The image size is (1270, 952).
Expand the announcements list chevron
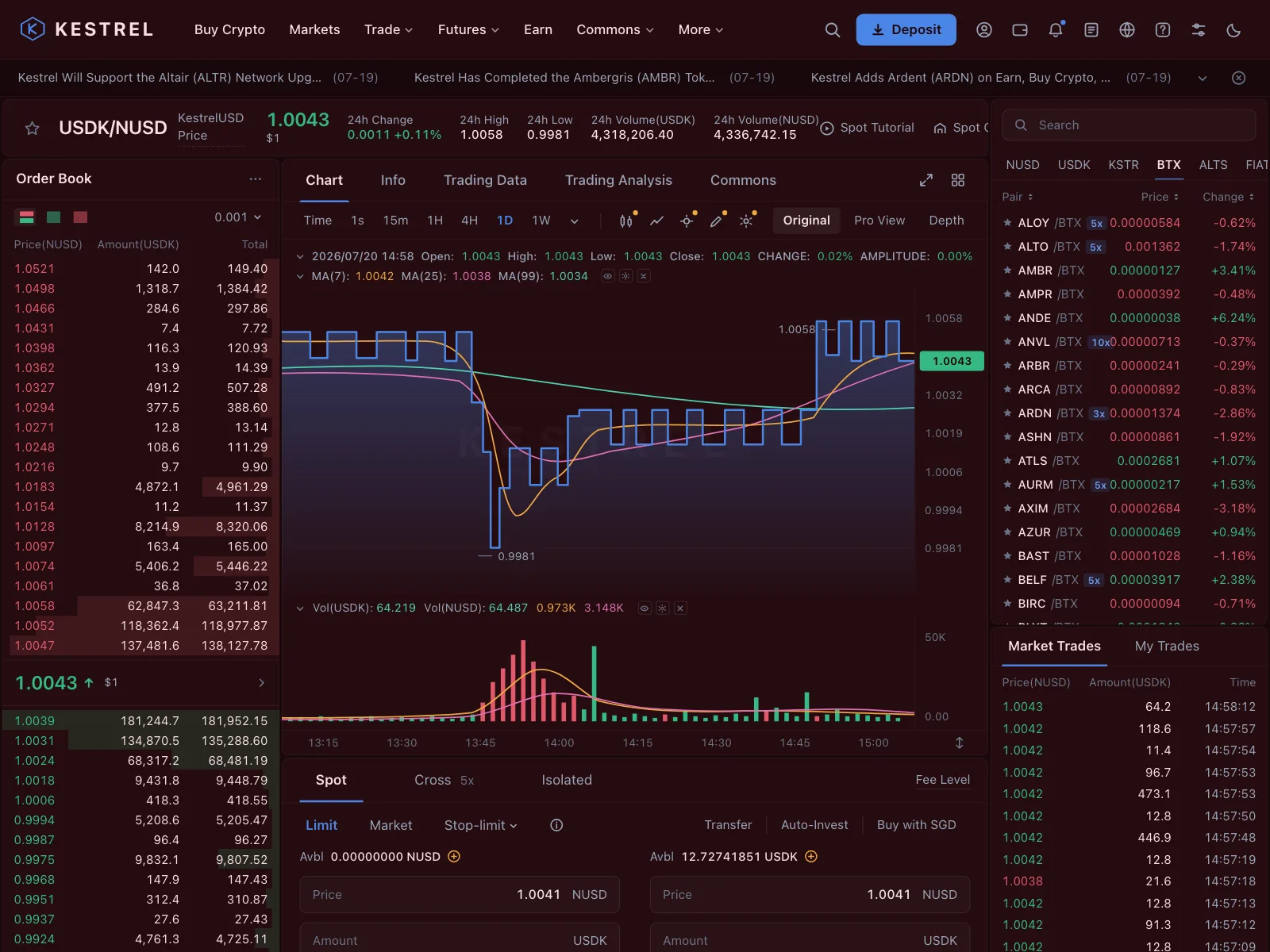[x=1203, y=78]
